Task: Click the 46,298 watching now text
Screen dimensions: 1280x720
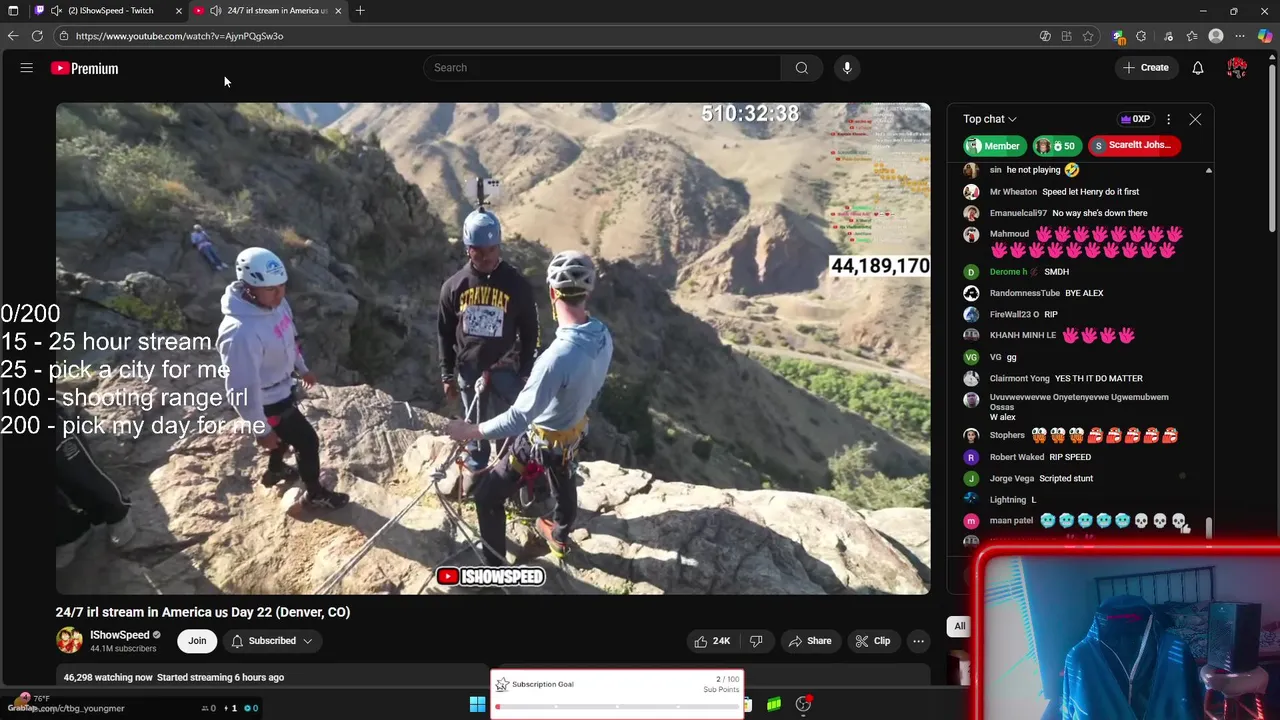Action: pyautogui.click(x=108, y=677)
